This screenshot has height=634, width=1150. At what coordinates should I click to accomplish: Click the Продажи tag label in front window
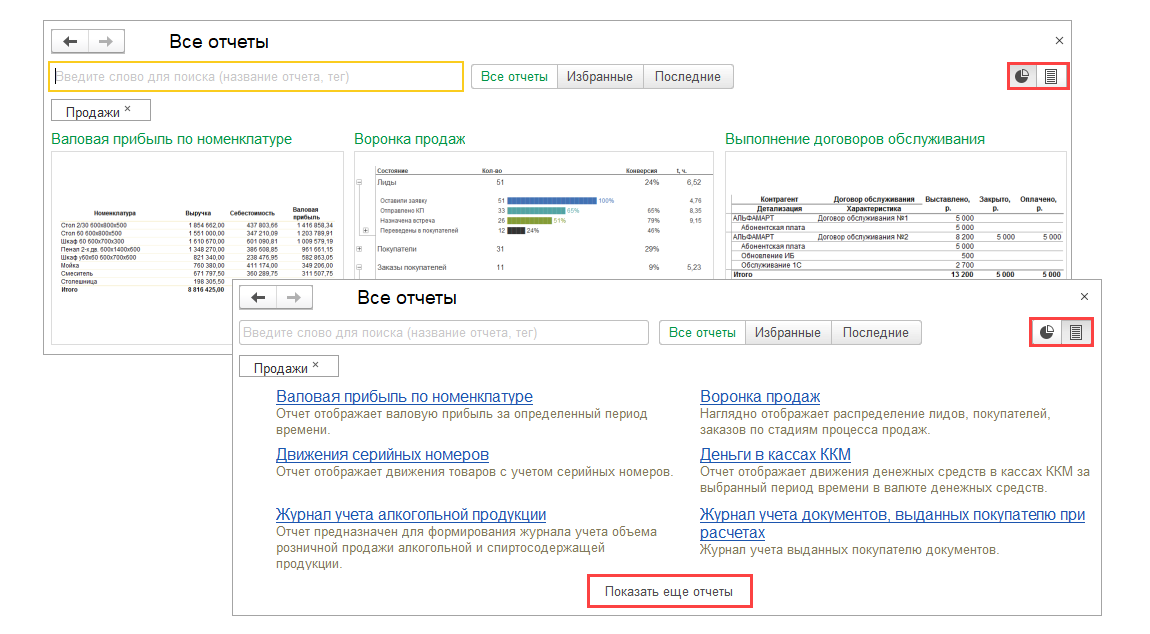[281, 368]
